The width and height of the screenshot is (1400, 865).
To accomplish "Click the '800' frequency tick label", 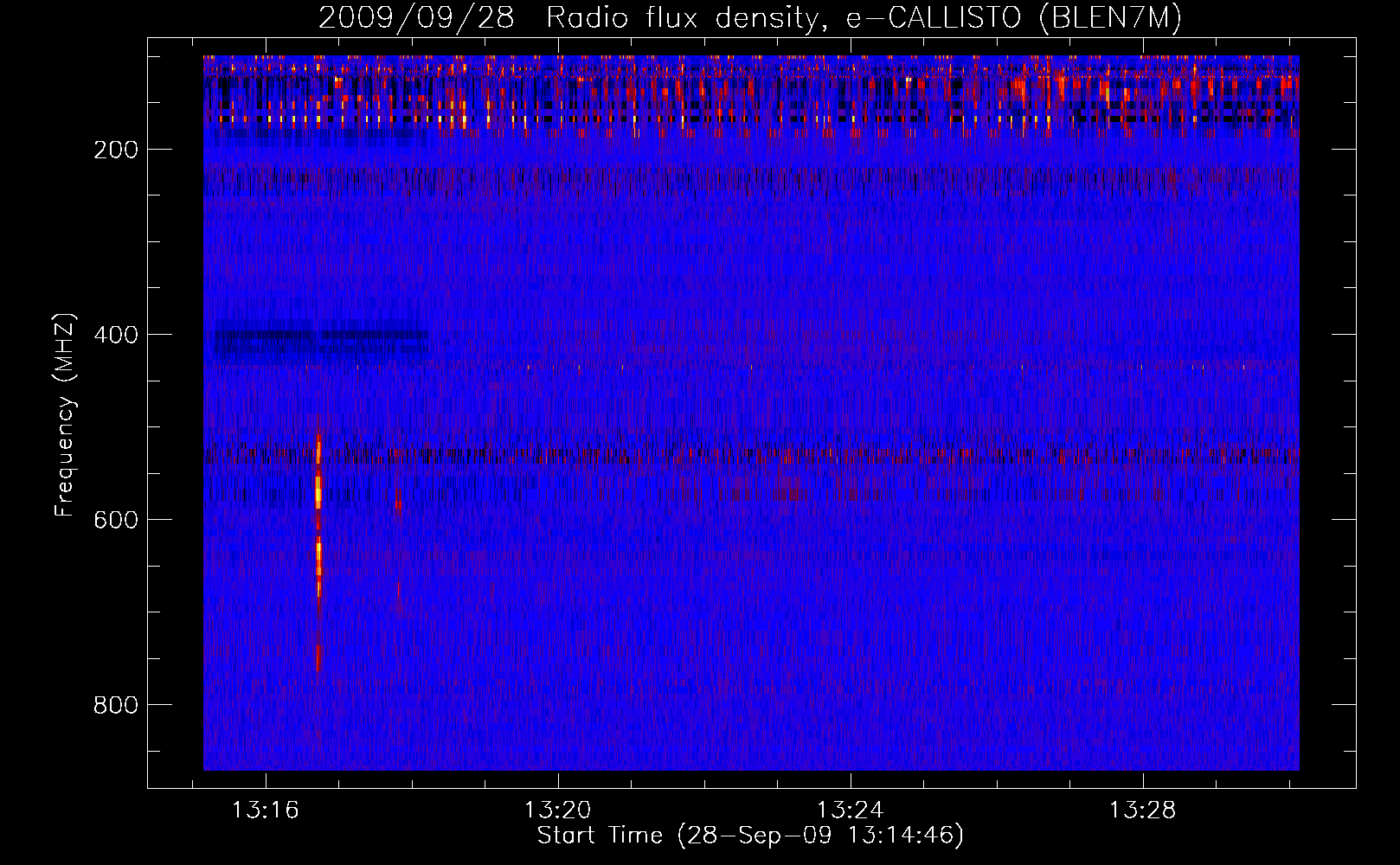I will pos(116,705).
